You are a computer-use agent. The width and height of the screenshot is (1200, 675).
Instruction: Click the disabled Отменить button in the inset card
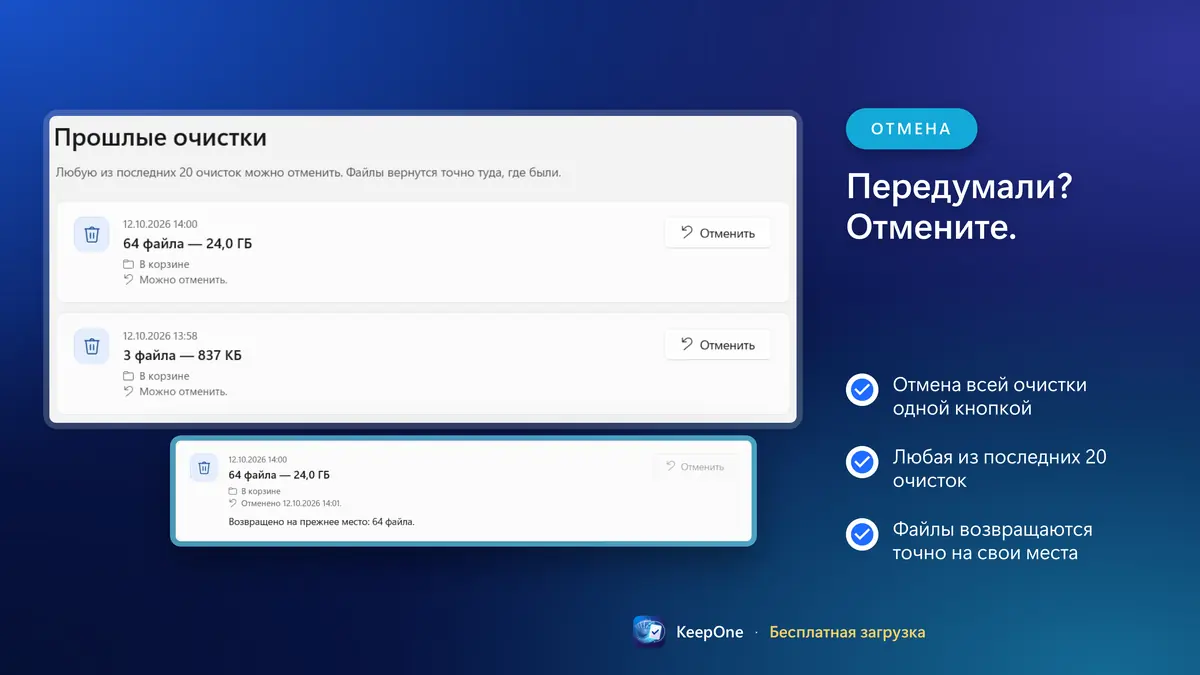click(695, 467)
